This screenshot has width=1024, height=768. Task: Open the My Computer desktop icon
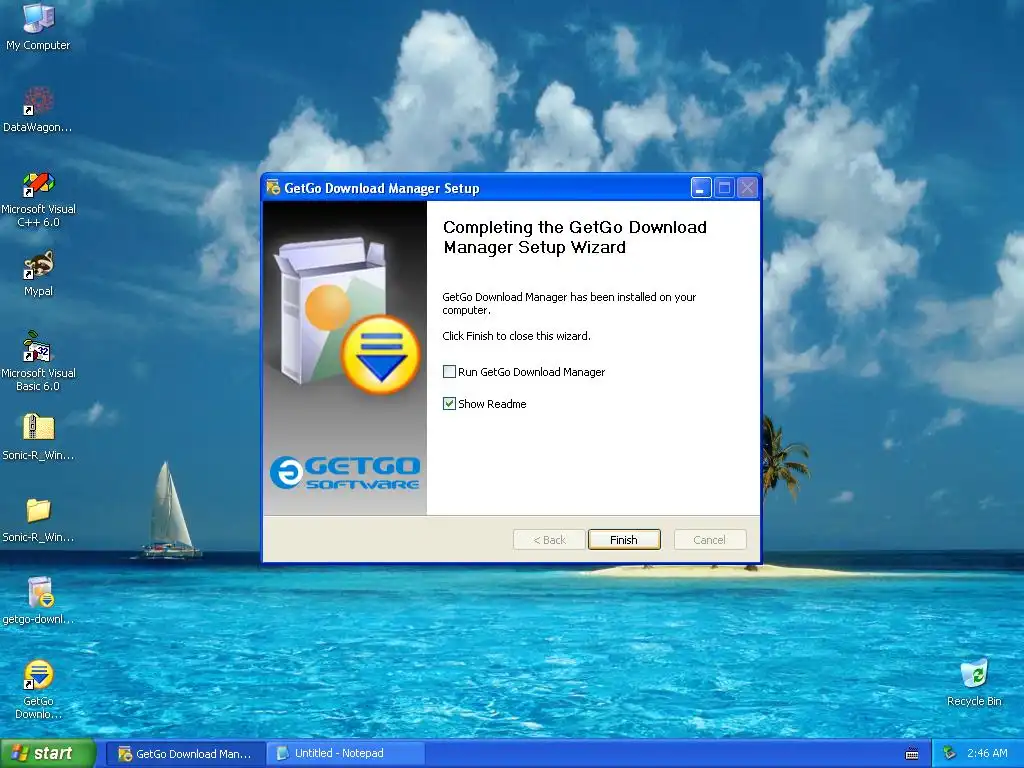[38, 27]
